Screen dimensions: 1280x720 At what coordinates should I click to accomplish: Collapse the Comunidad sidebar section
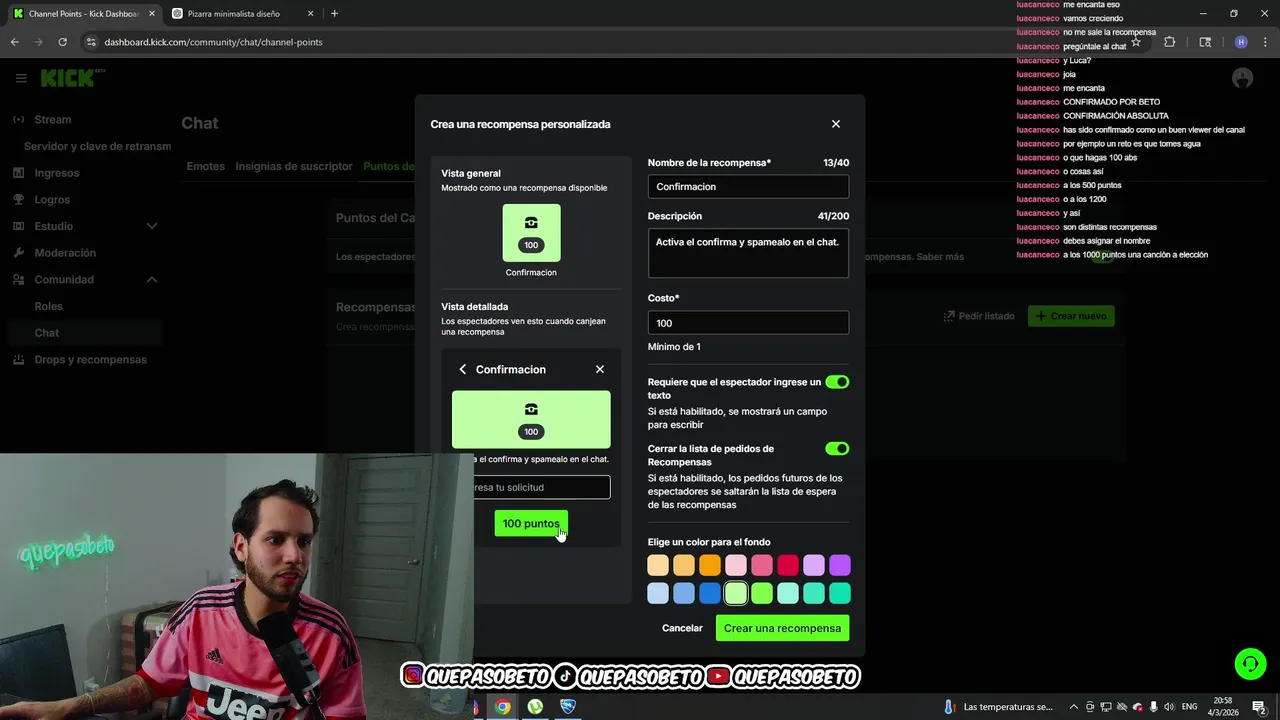tap(152, 279)
